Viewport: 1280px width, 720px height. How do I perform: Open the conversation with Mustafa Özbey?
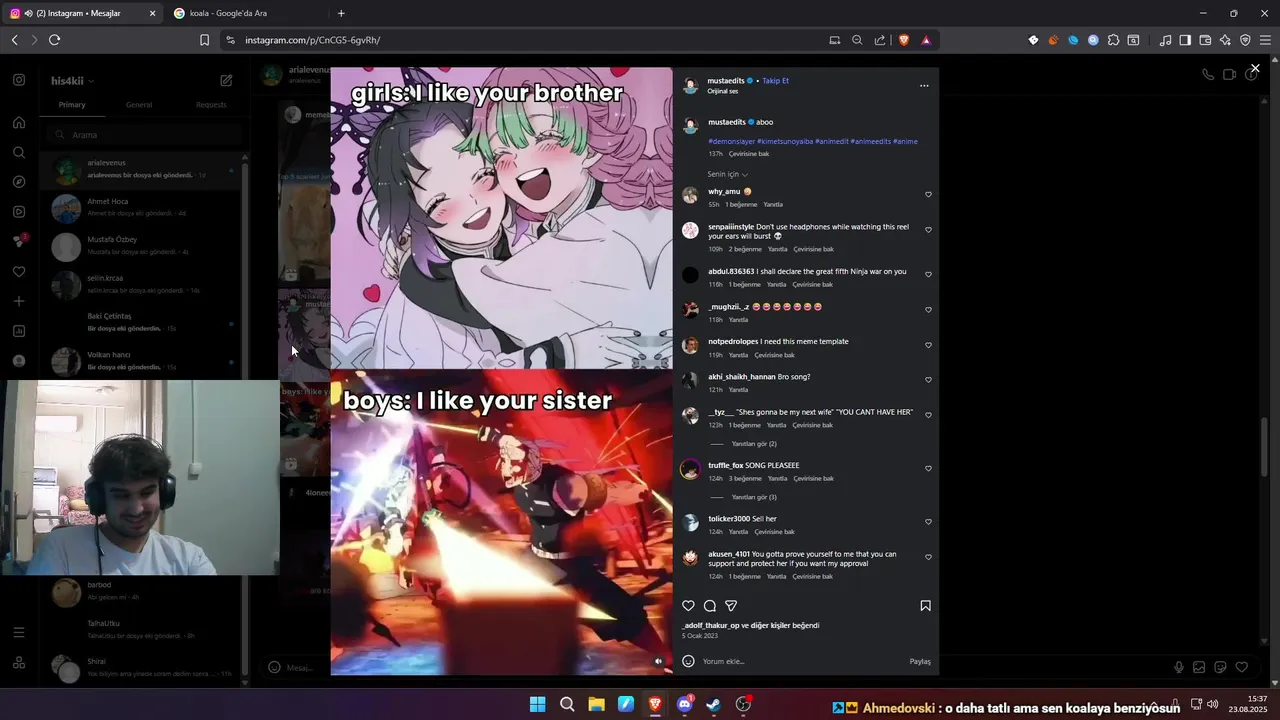pos(143,245)
